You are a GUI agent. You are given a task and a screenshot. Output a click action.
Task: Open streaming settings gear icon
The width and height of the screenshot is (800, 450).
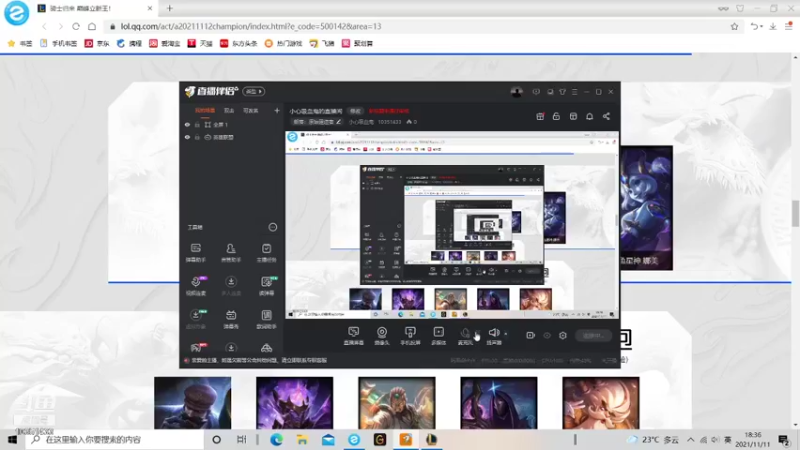click(563, 335)
